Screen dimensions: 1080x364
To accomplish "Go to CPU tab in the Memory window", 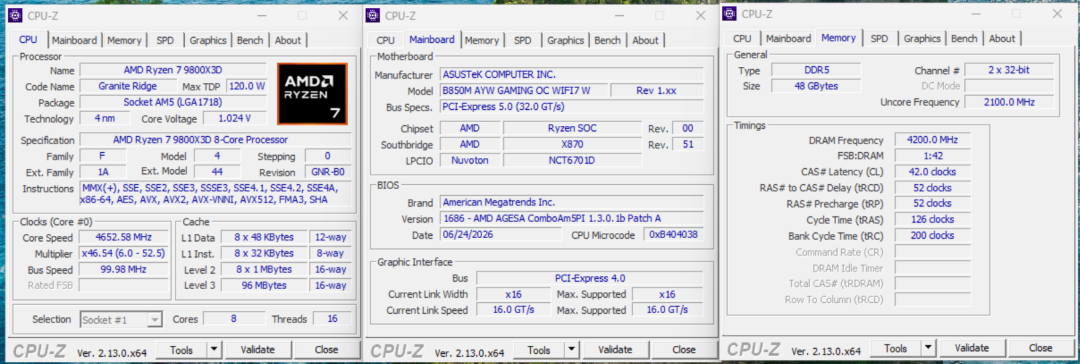I will click(x=742, y=39).
